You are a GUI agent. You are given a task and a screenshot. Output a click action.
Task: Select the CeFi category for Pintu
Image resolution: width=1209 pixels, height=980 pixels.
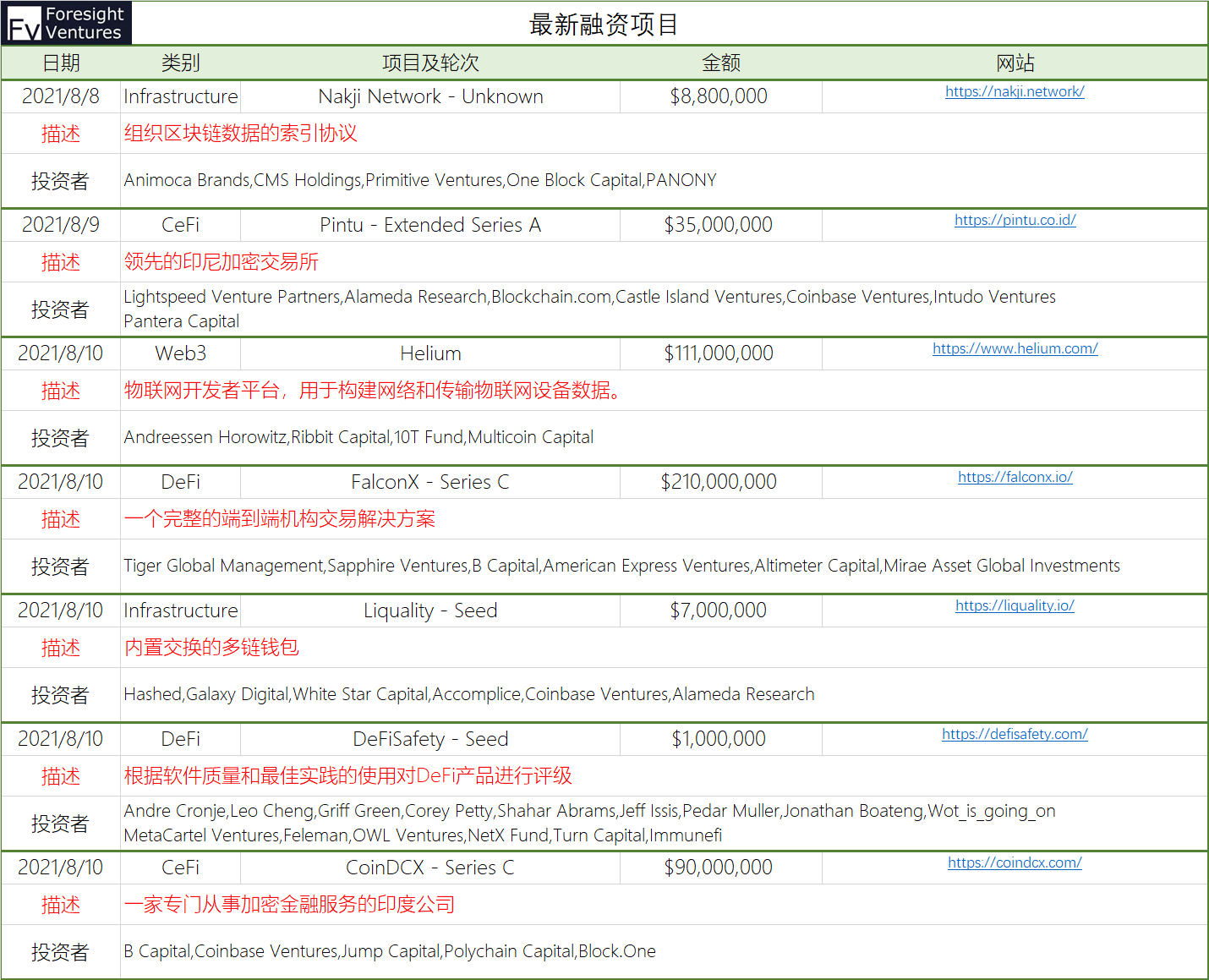180,225
